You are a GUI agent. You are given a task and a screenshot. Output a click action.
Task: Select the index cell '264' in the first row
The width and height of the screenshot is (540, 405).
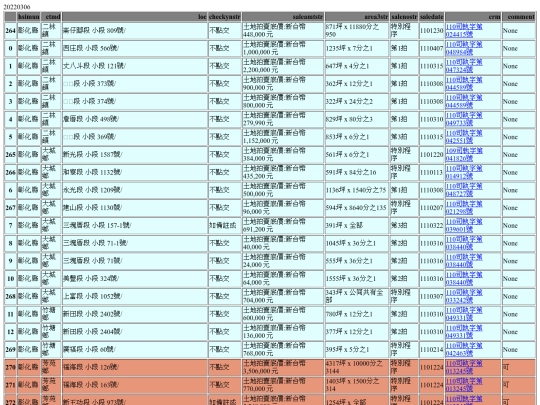point(10,31)
